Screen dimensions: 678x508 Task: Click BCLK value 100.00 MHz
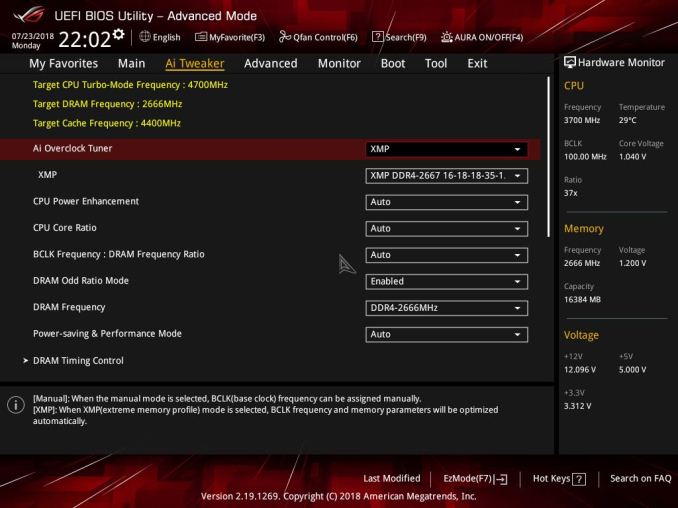(585, 157)
